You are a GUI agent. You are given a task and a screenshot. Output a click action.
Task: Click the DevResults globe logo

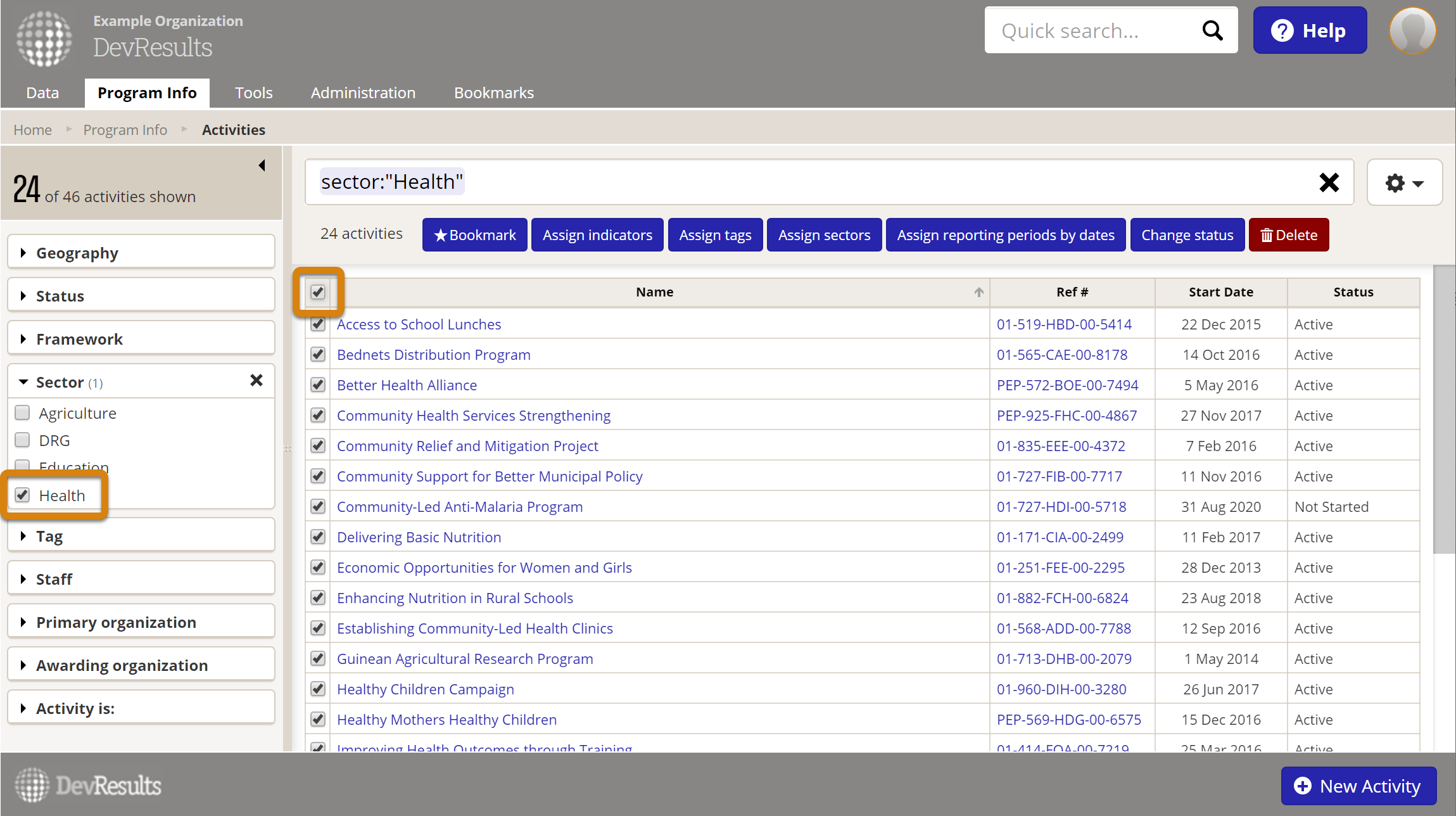coord(44,38)
